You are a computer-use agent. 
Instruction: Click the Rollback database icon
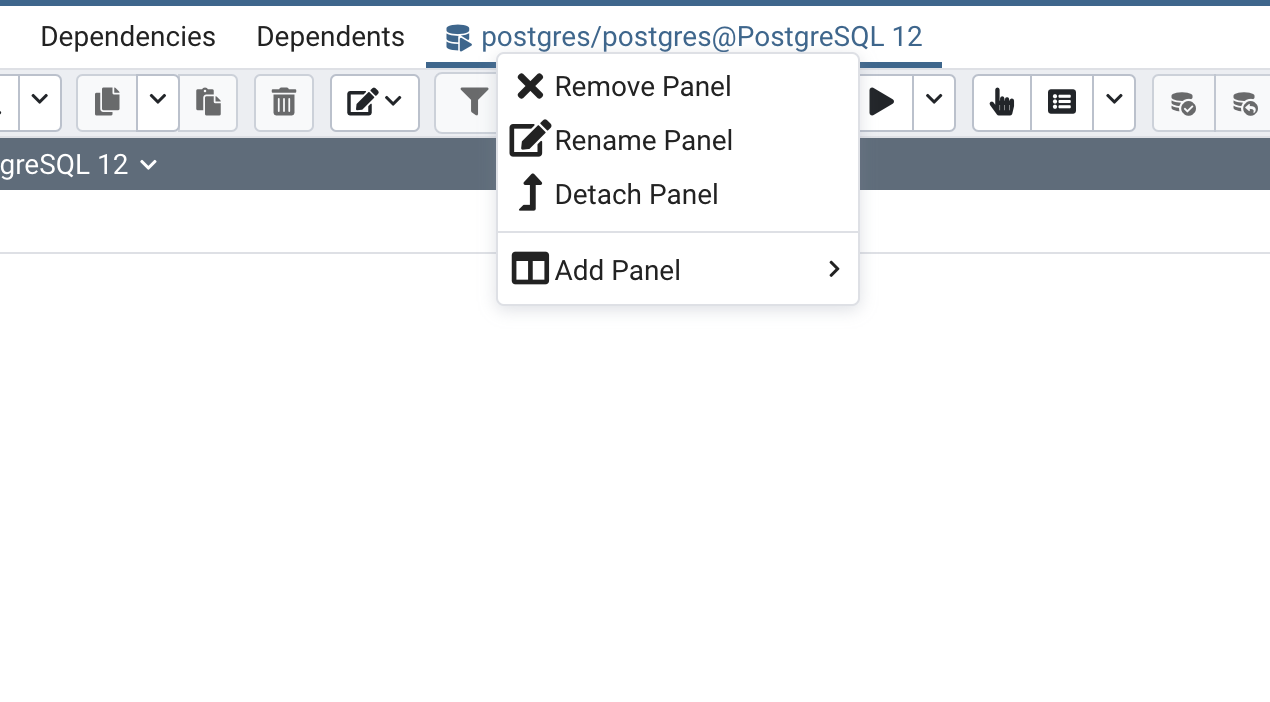pos(1244,102)
